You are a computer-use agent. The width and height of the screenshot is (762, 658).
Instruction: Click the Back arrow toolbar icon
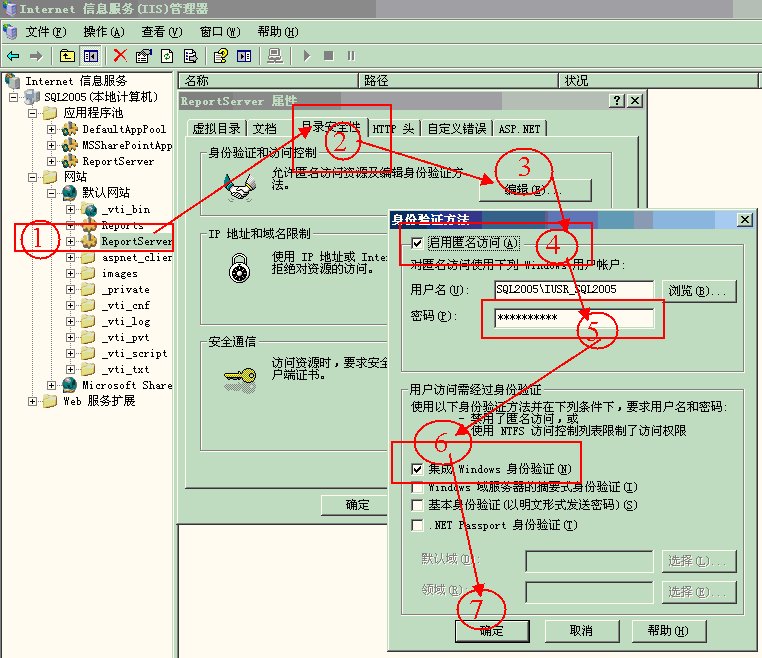13,56
